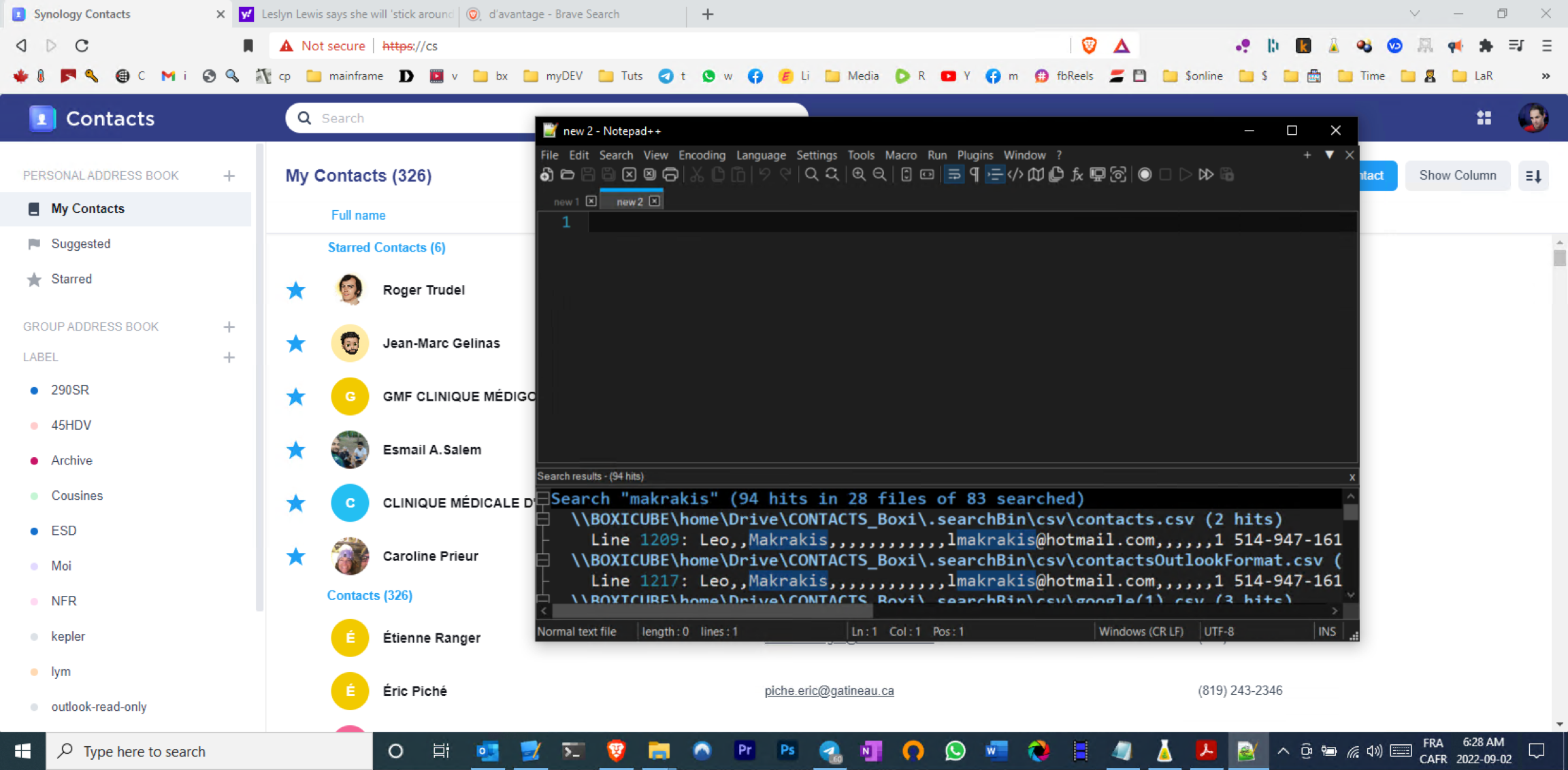Filter contacts by the Archive label

click(71, 461)
